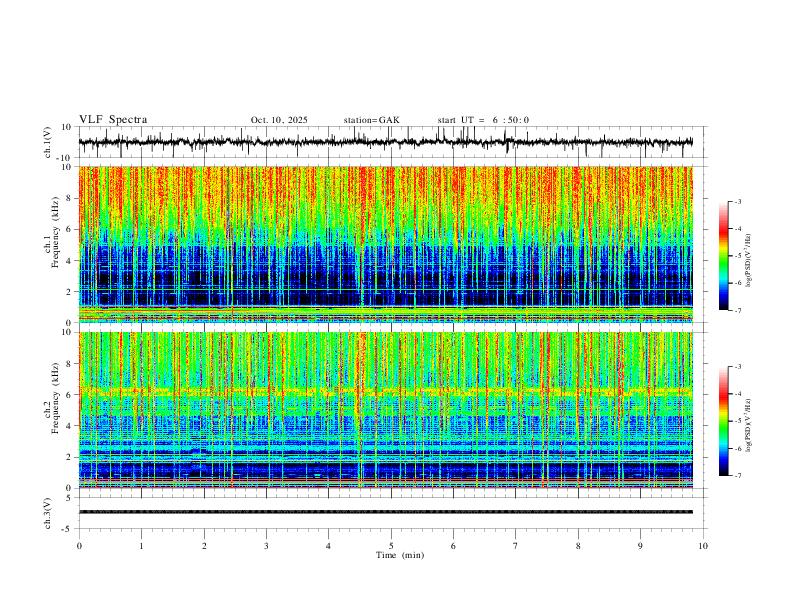Click the ch.1 voltage waveform trace
Viewport: 792px width, 612px height.
[386, 142]
